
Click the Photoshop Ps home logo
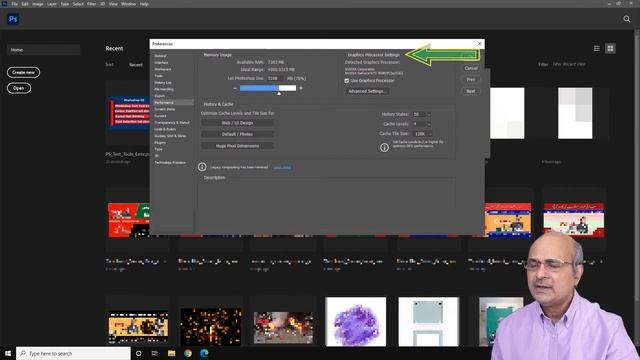pyautogui.click(x=13, y=19)
